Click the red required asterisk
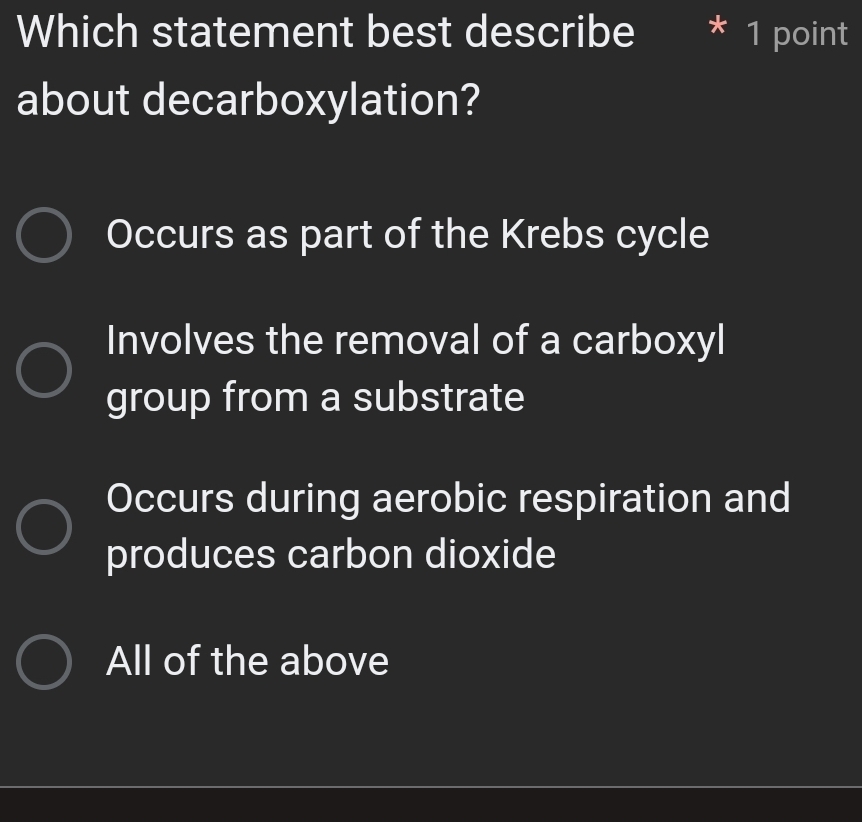 coord(718,33)
